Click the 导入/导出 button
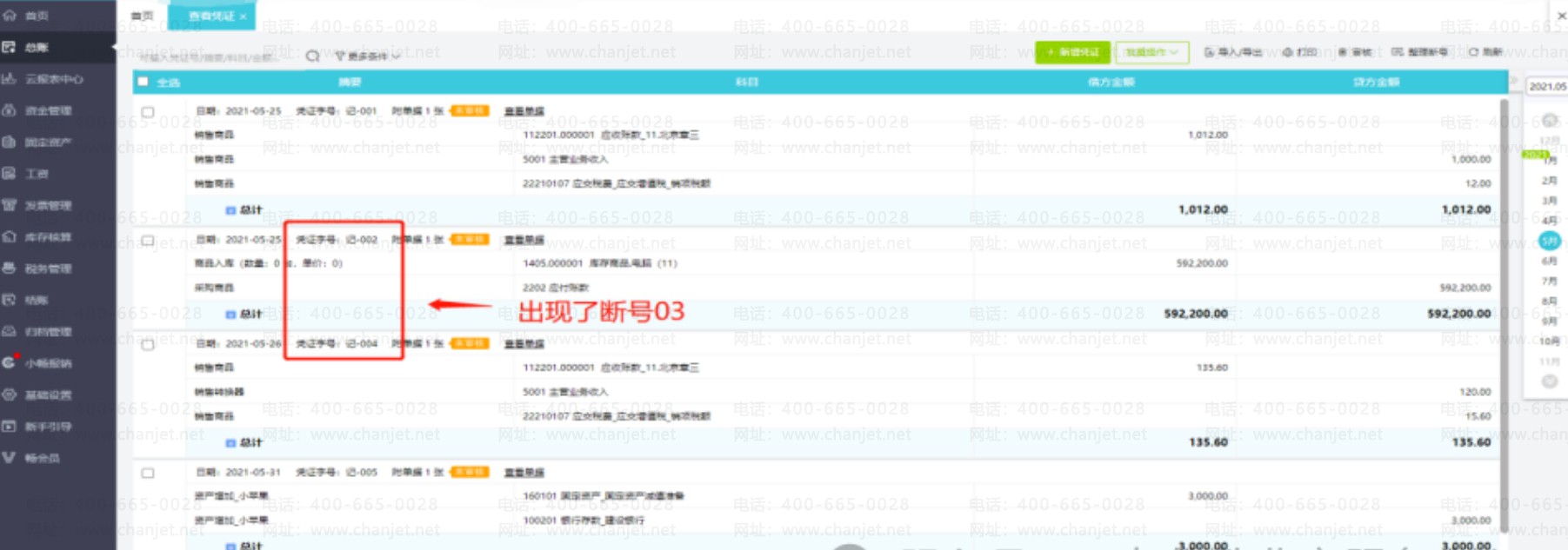The width and height of the screenshot is (1568, 550). click(x=1232, y=52)
